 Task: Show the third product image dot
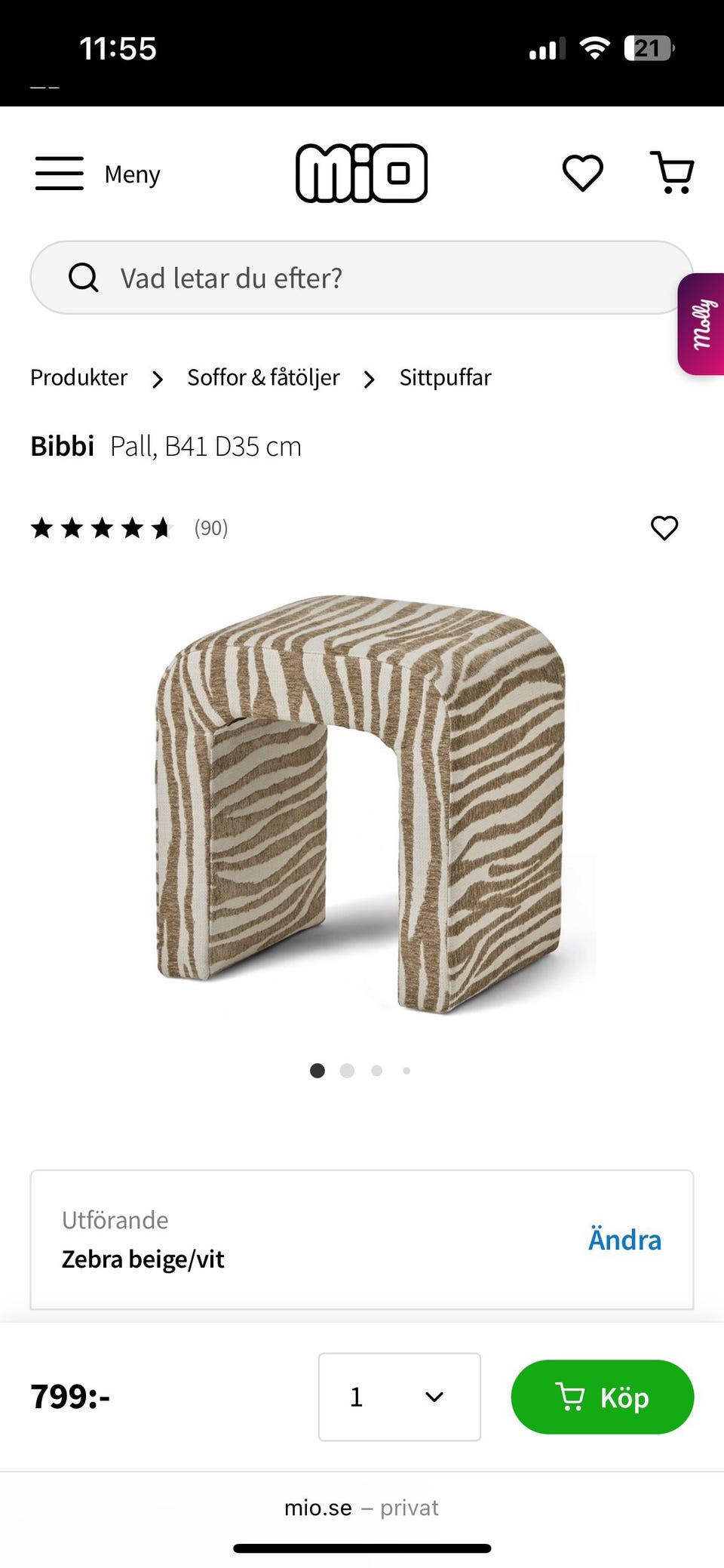coord(377,1071)
